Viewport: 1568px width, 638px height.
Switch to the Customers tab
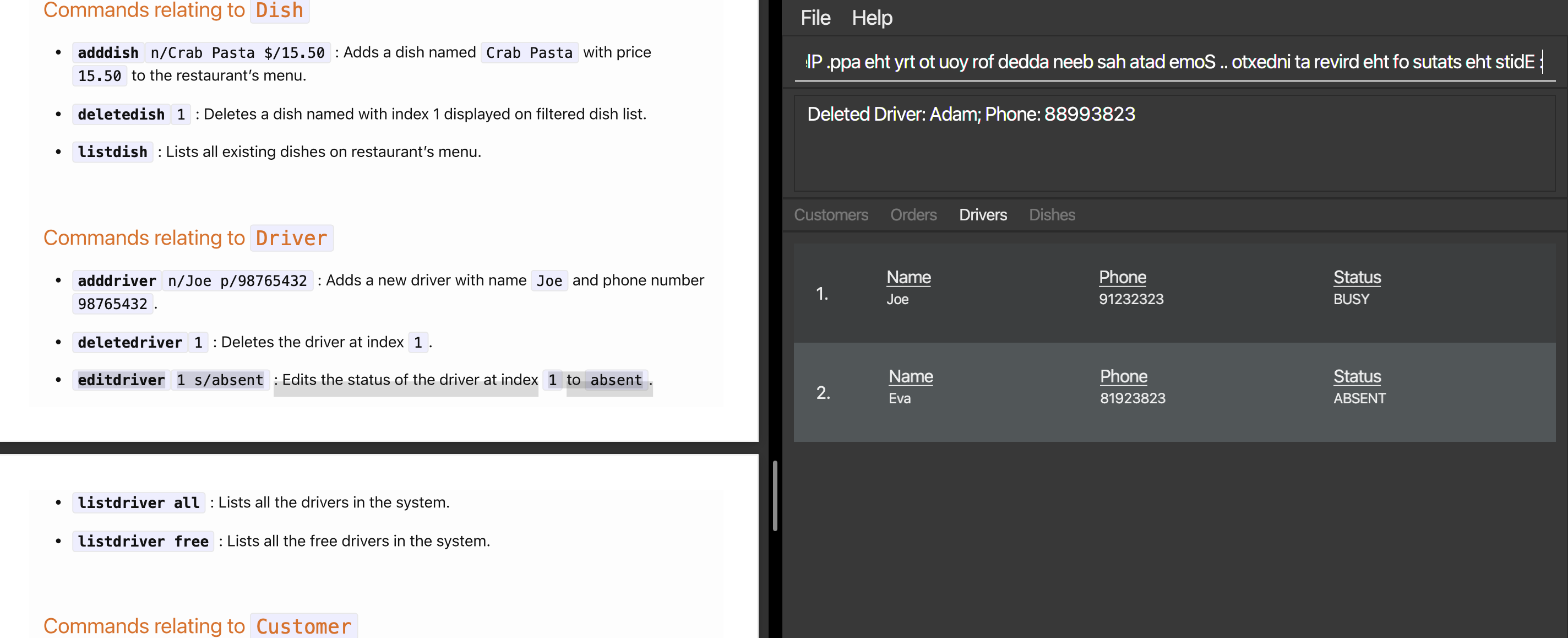pos(830,214)
